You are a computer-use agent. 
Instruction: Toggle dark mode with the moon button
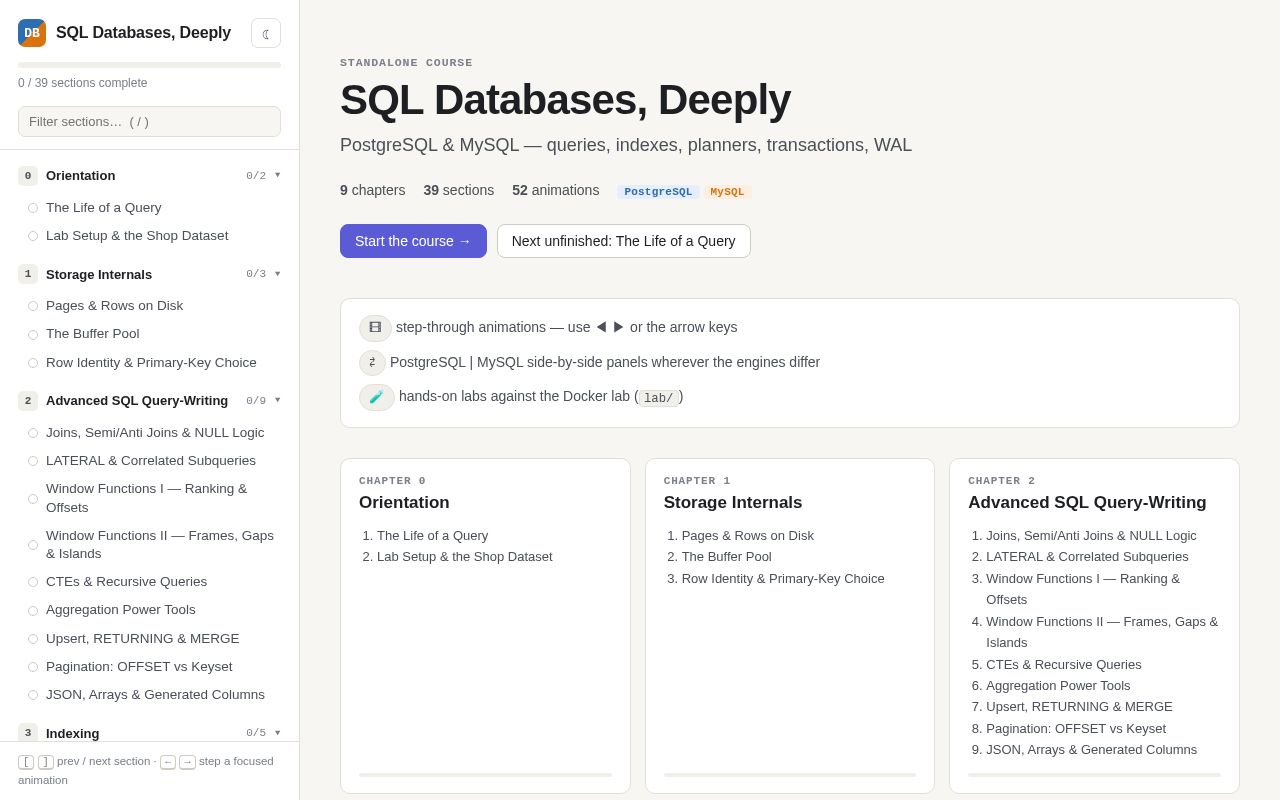(266, 33)
